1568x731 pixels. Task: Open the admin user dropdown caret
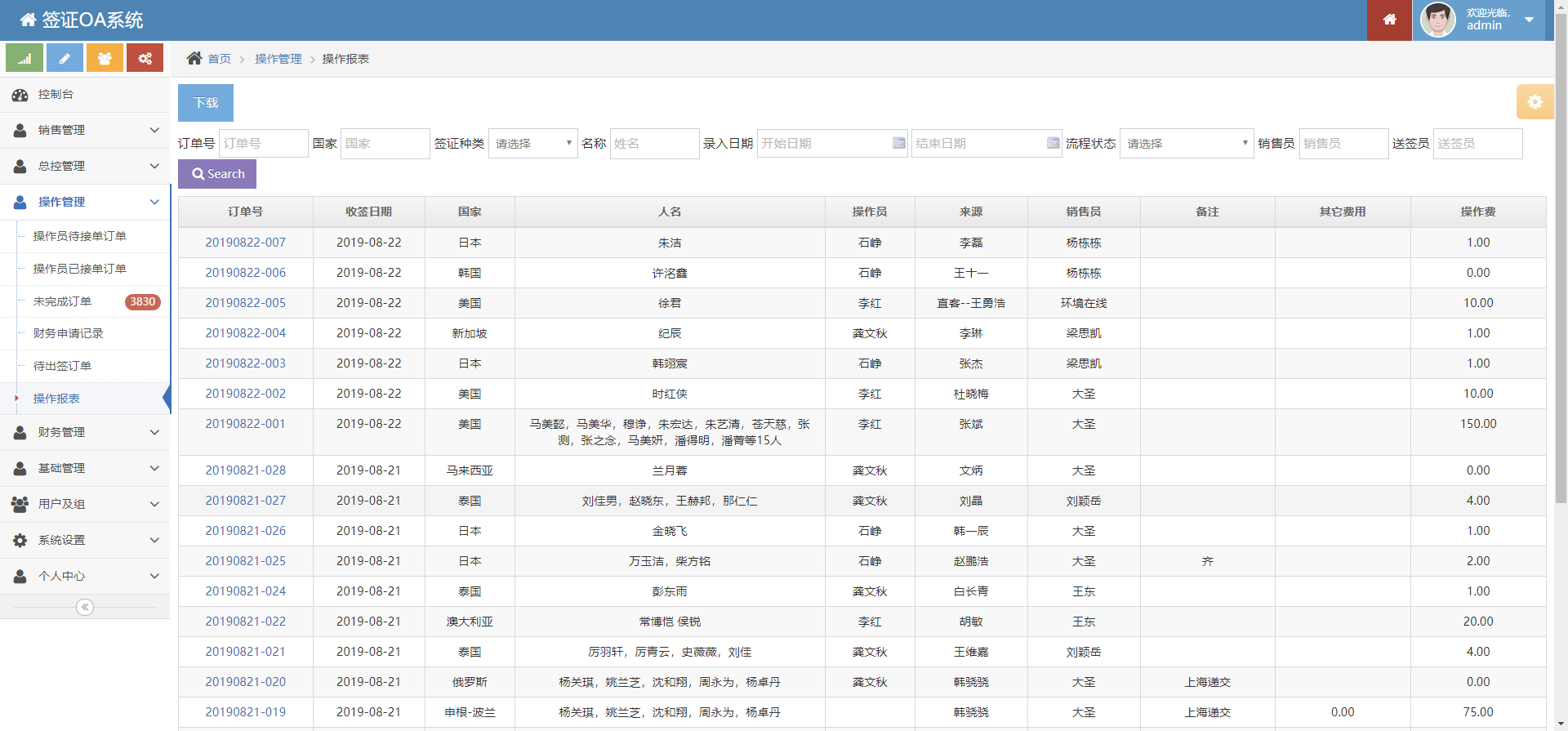1529,20
